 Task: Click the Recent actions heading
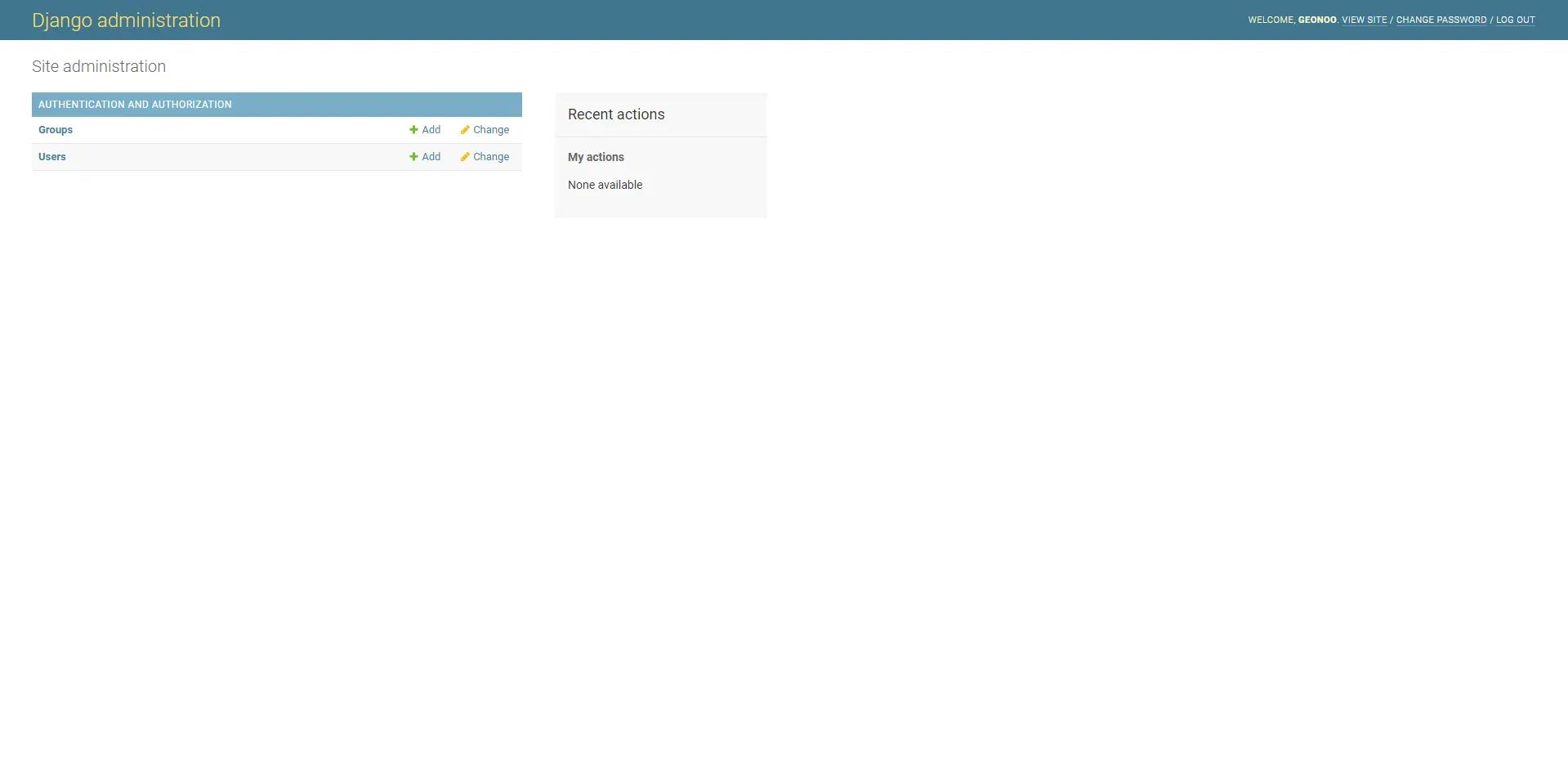(x=616, y=114)
